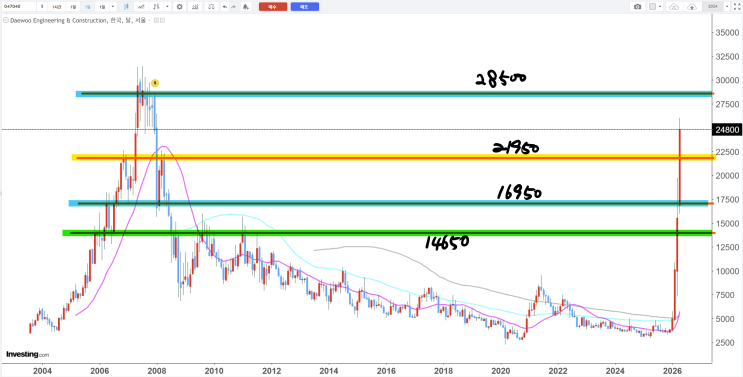Click the 2026 year label on time axis
The image size is (743, 377).
(672, 370)
